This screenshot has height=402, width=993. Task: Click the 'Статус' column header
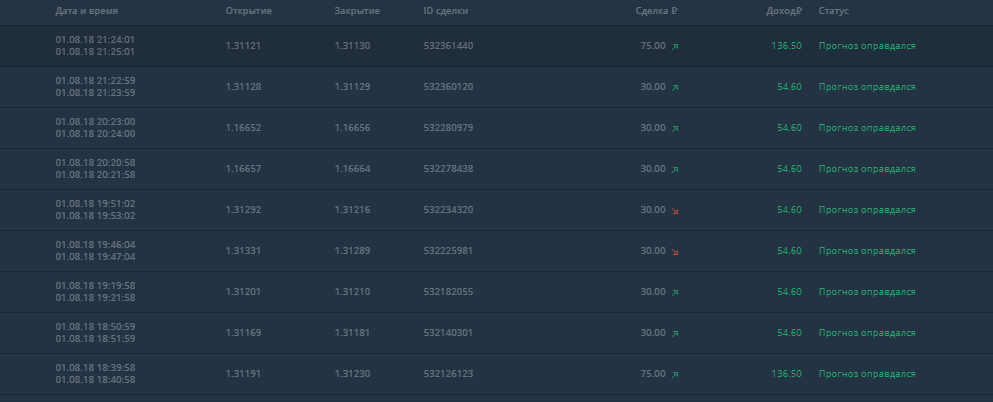pyautogui.click(x=833, y=11)
